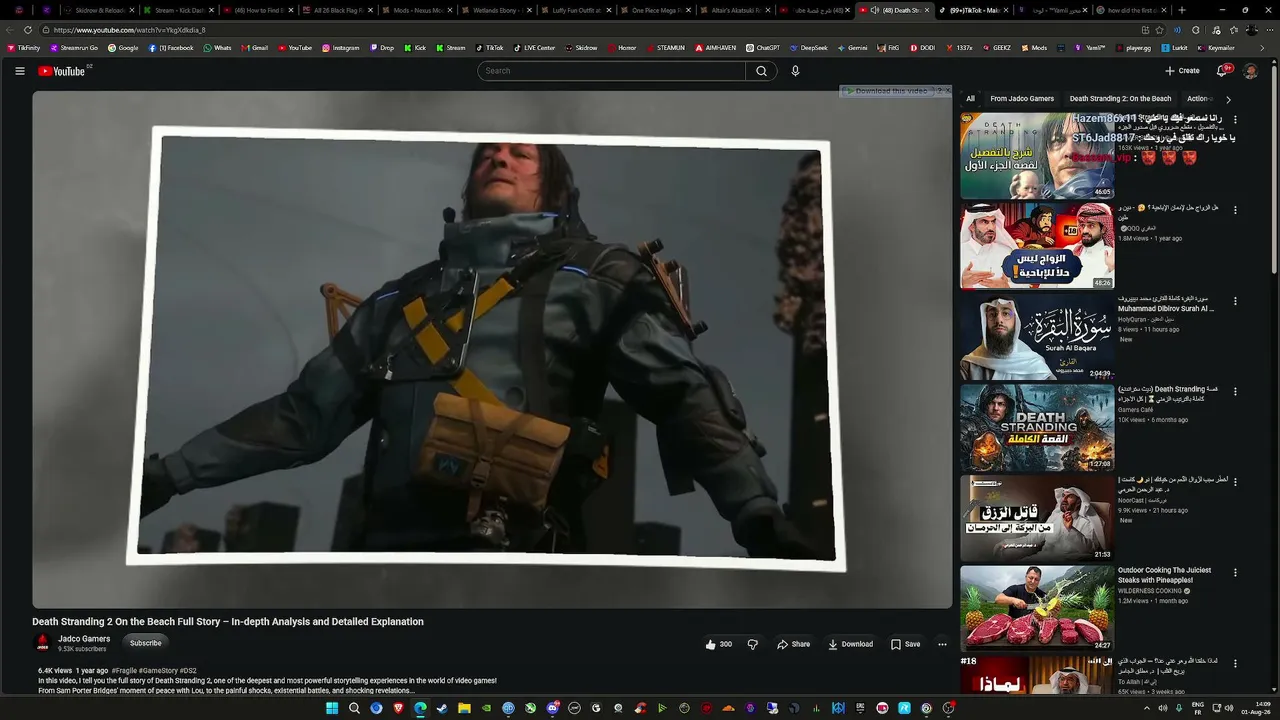Show hidden system tray icons
The height and width of the screenshot is (720, 1280).
click(1146, 708)
